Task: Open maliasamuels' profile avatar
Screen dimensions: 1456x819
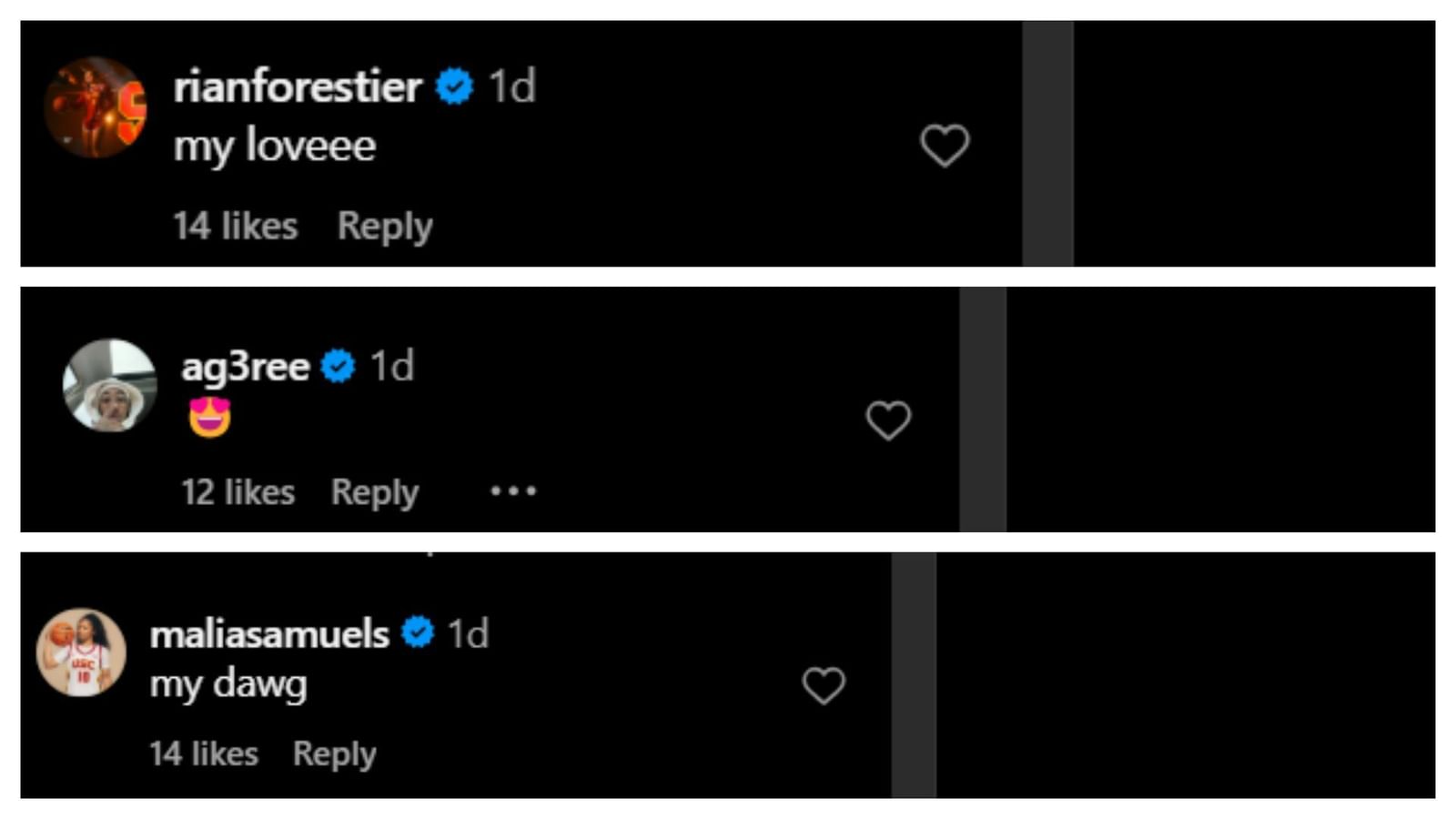Action: click(x=82, y=652)
